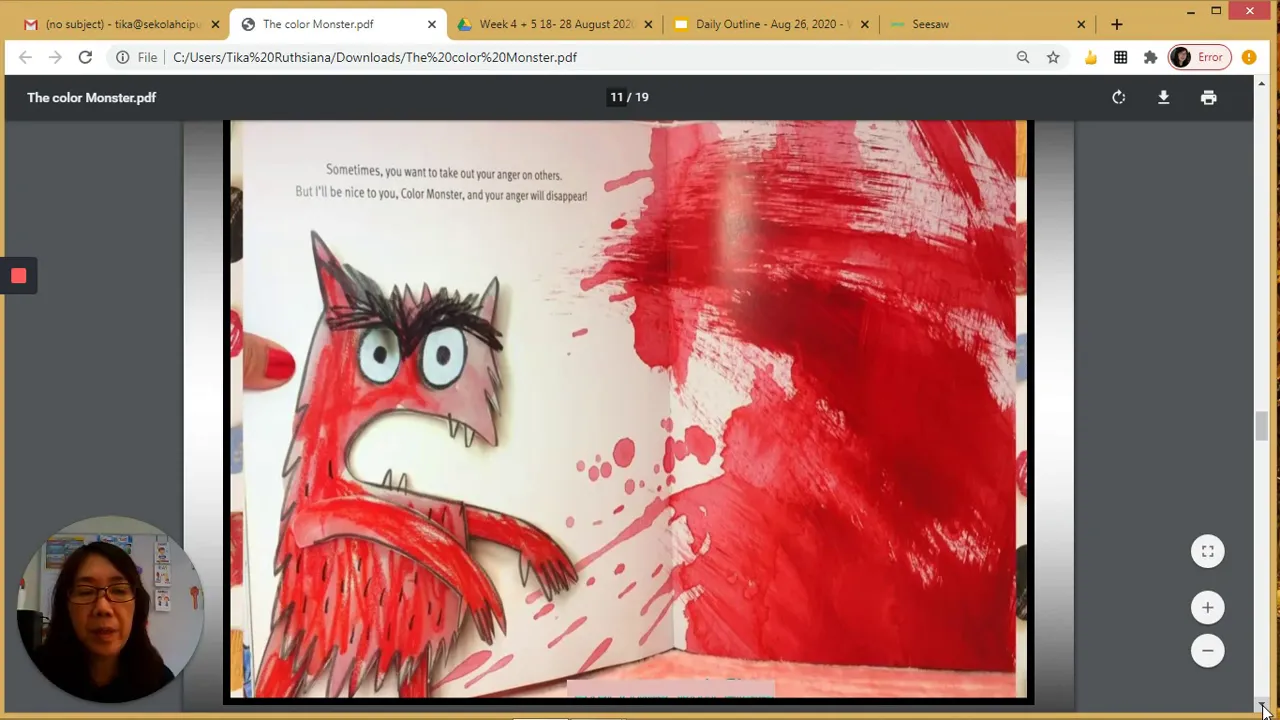Close the Daily Outline tab

pos(865,24)
